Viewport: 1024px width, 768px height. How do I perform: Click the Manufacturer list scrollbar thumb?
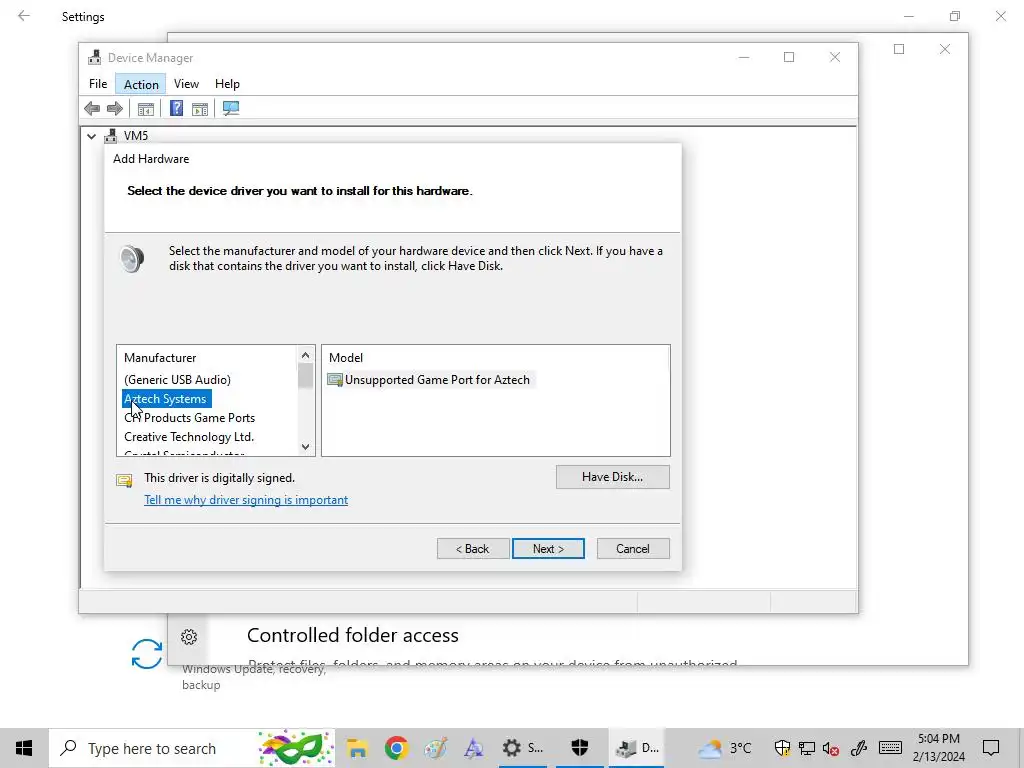pyautogui.click(x=305, y=376)
